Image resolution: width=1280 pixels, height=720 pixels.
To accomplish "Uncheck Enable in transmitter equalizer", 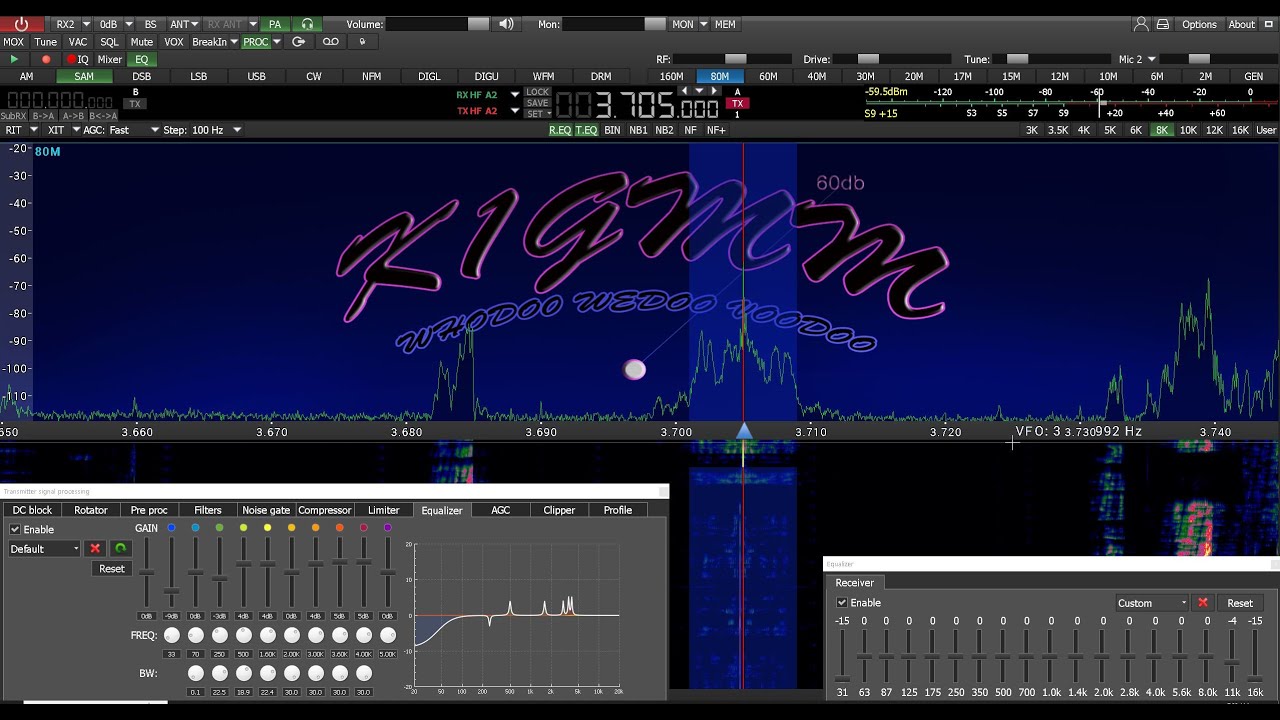I will click(15, 529).
